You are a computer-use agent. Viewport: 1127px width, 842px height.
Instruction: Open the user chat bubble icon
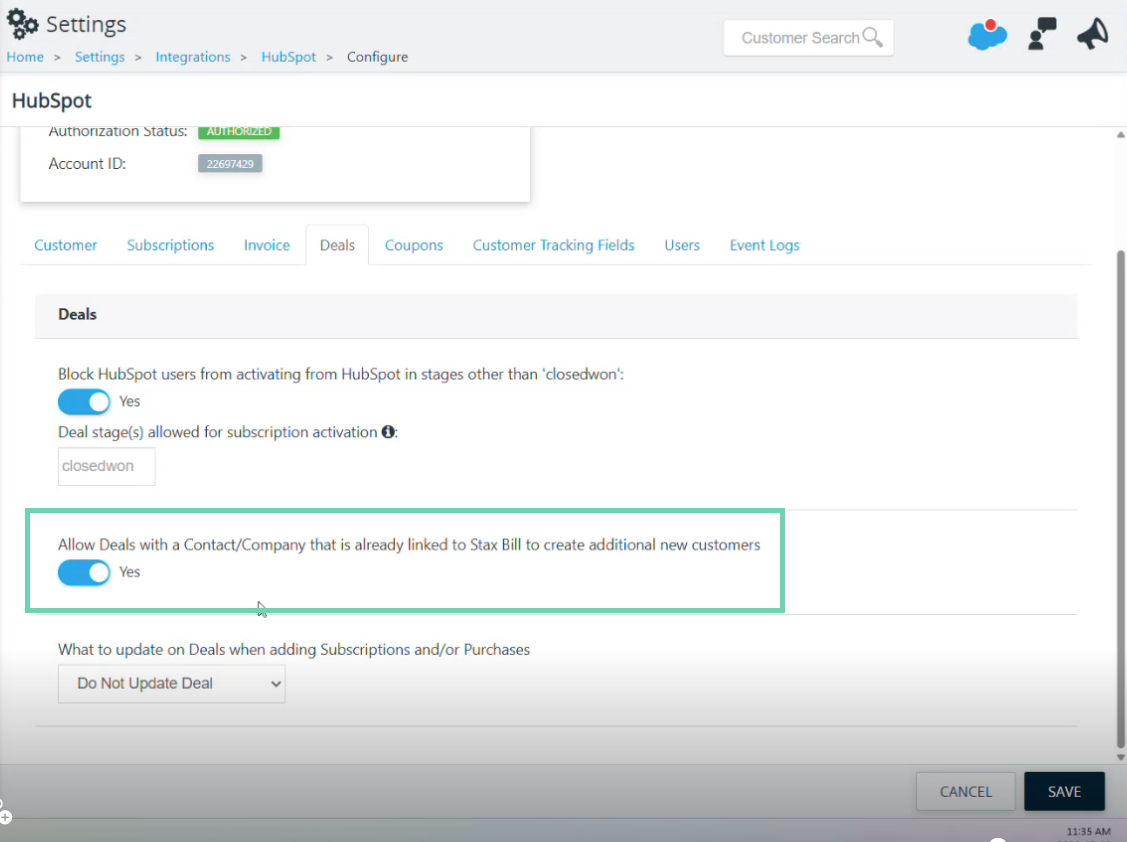tap(1041, 34)
